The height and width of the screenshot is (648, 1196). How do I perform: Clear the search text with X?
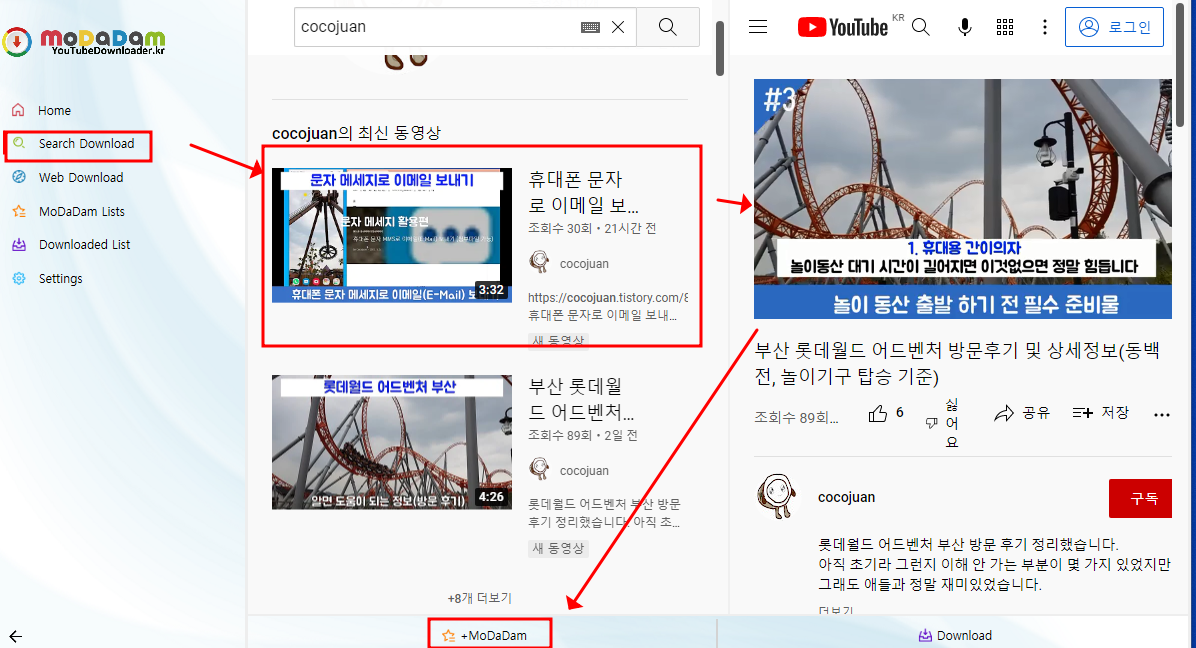[618, 27]
